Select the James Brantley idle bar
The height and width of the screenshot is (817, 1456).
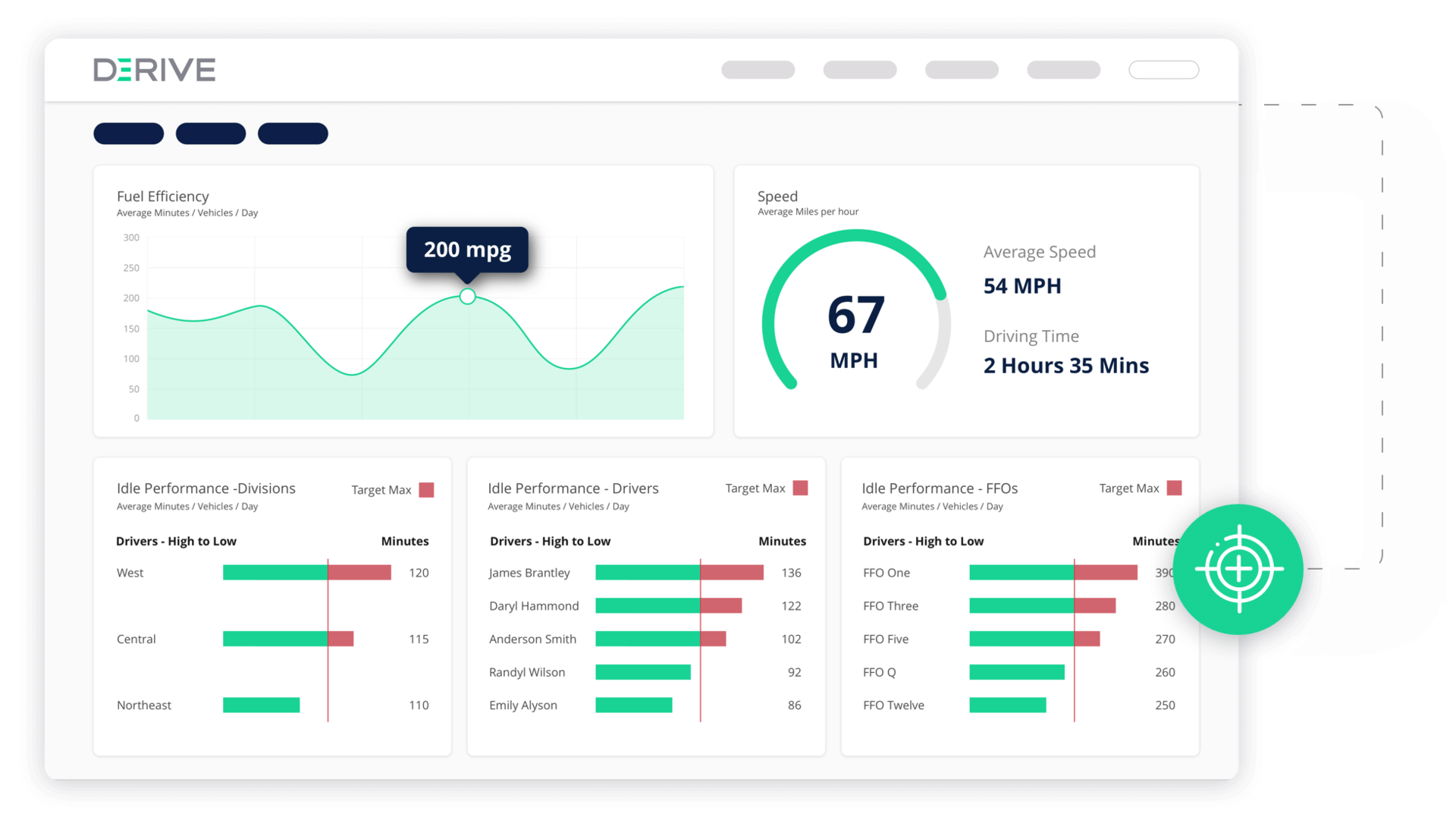click(679, 573)
